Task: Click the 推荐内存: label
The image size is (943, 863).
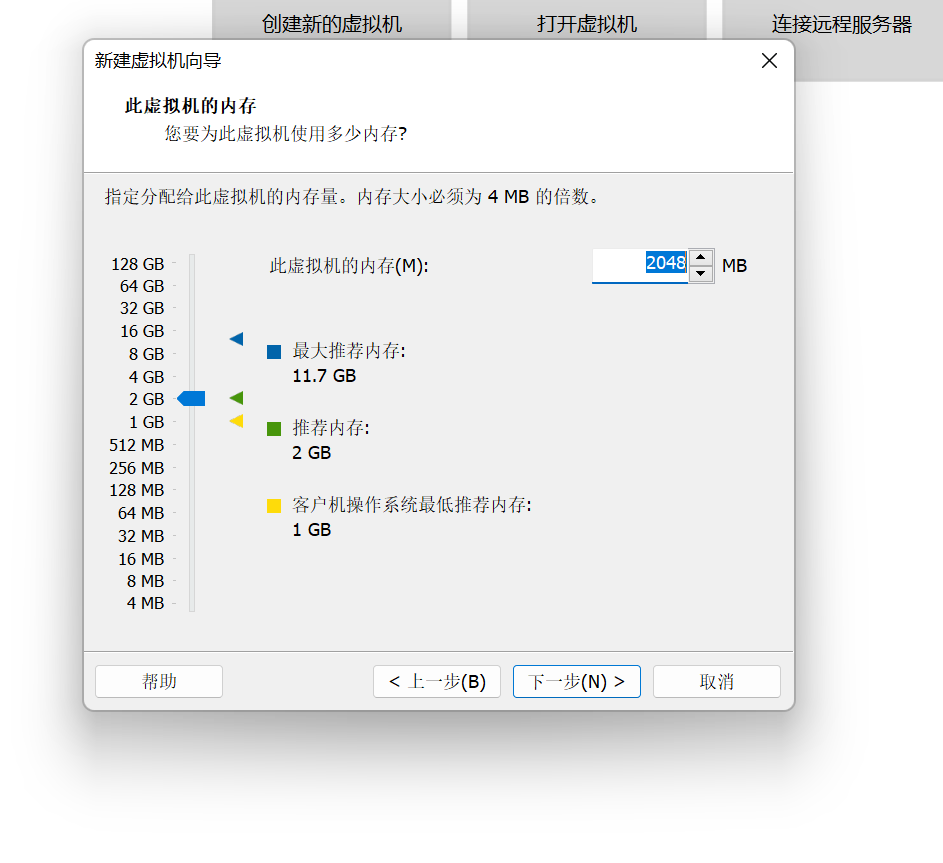Action: [331, 428]
